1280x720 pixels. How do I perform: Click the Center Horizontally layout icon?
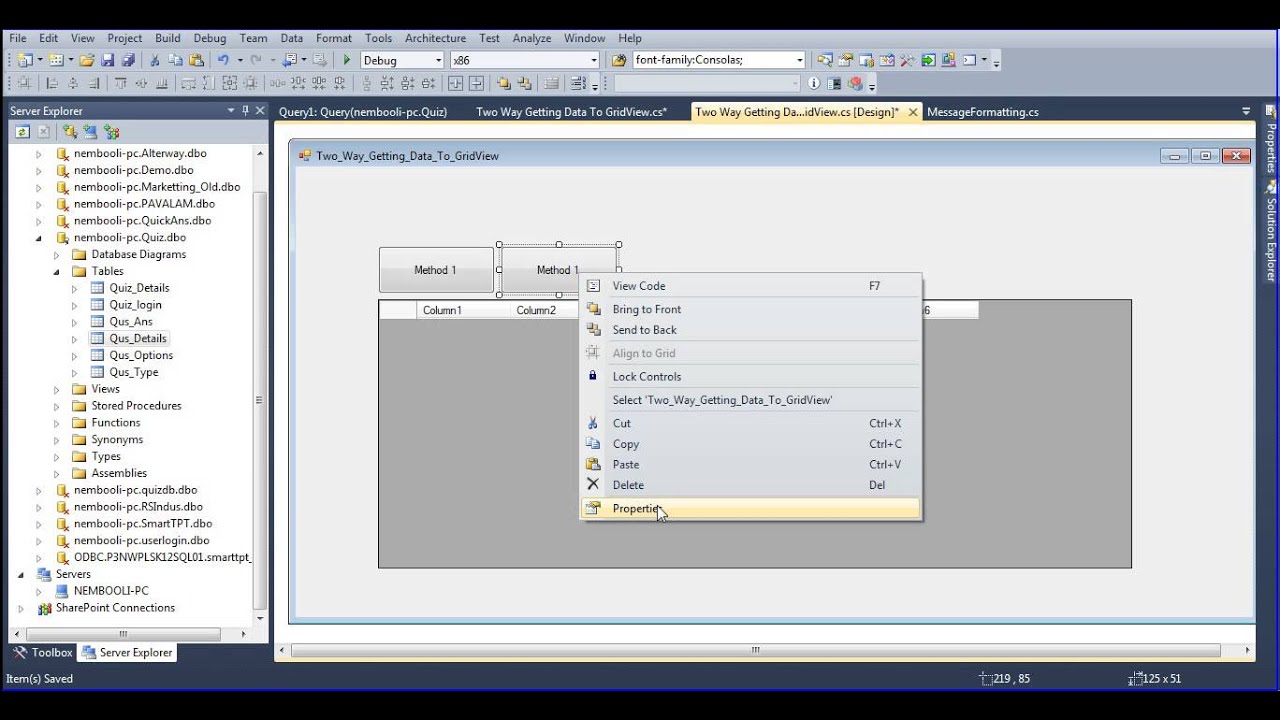pyautogui.click(x=456, y=84)
